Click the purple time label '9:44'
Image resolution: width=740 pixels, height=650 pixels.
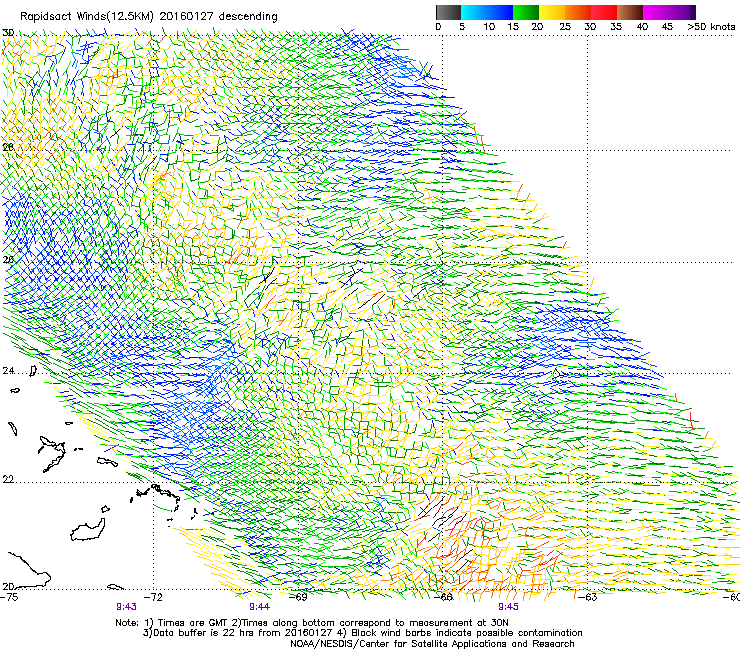260,607
